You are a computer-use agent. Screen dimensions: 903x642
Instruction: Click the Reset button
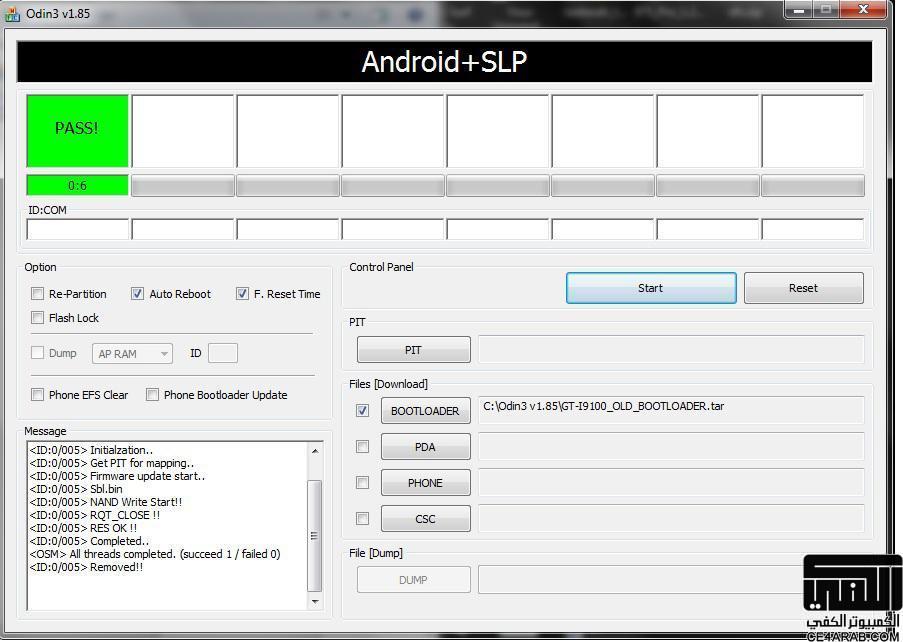click(x=803, y=288)
